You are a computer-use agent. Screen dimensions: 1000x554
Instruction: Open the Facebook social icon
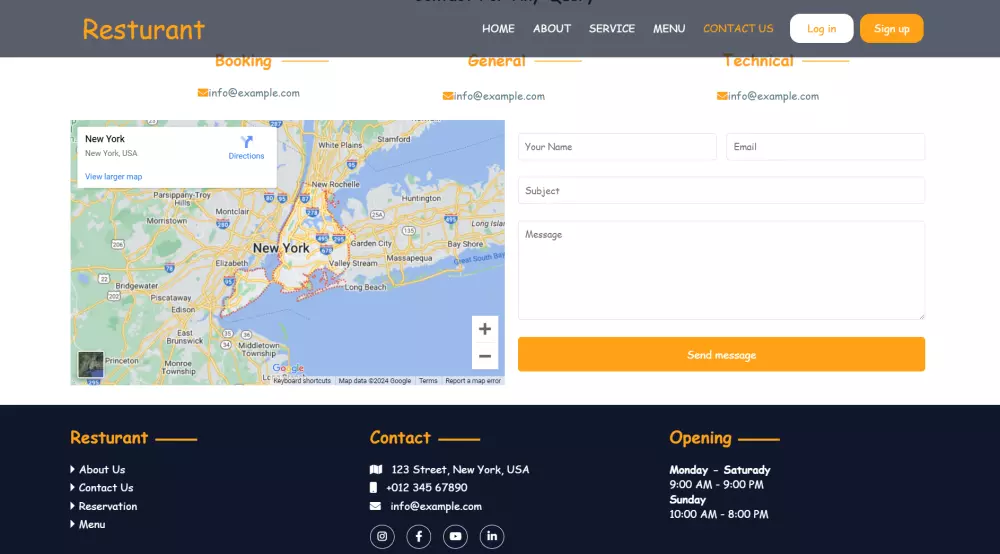pyautogui.click(x=418, y=536)
